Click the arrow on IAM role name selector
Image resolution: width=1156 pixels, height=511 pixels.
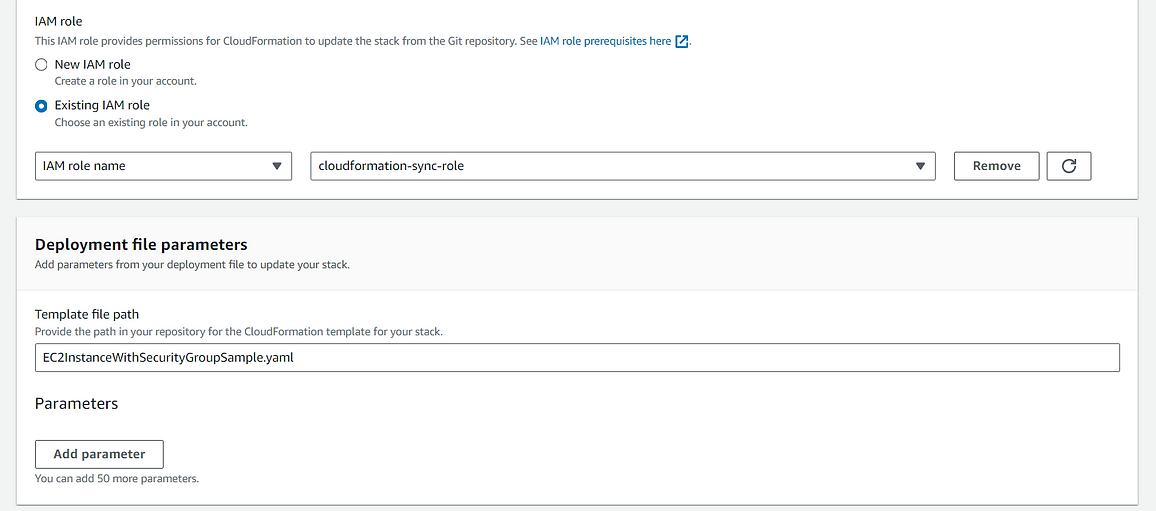pyautogui.click(x=277, y=166)
